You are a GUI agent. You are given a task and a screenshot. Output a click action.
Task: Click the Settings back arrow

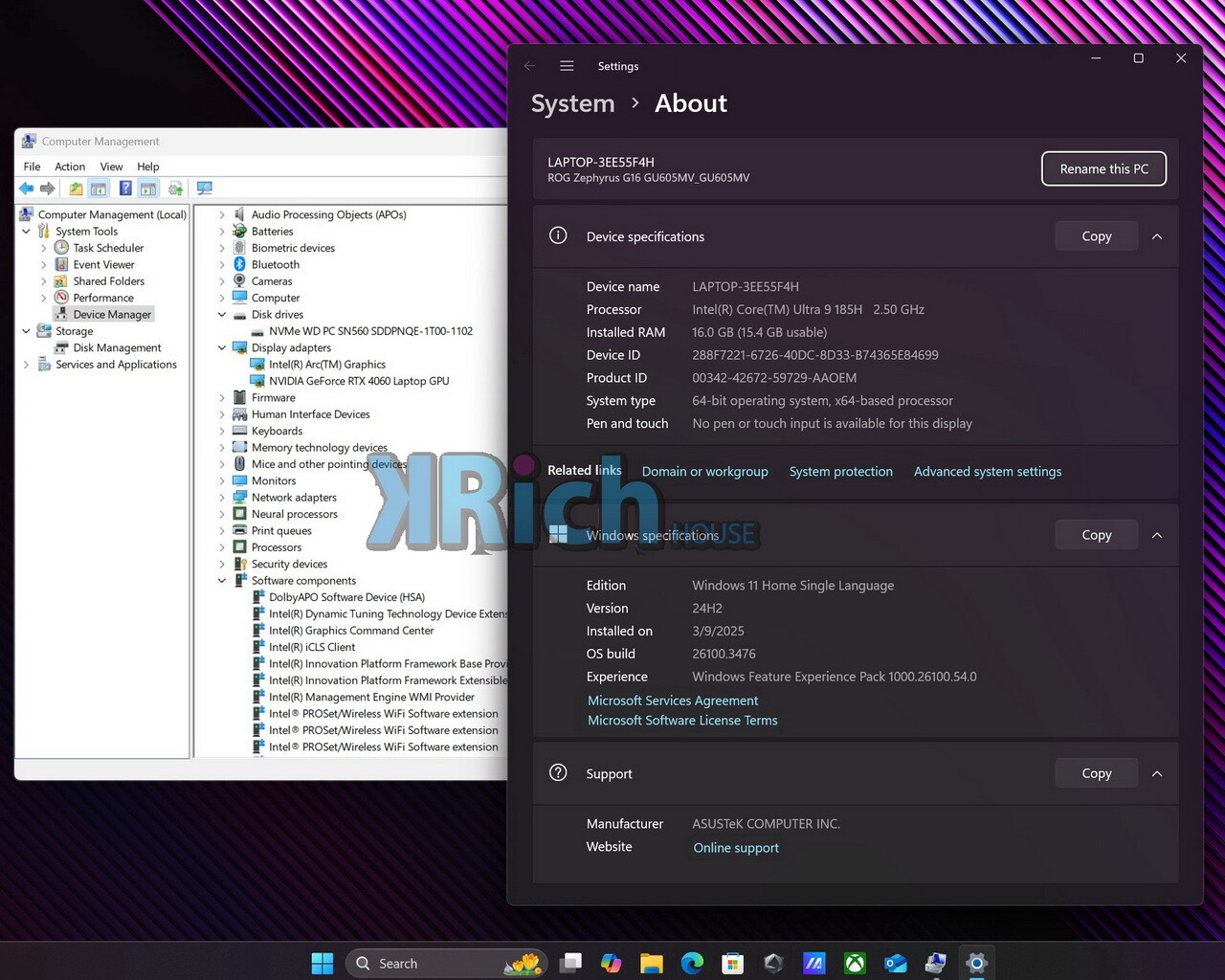(529, 66)
